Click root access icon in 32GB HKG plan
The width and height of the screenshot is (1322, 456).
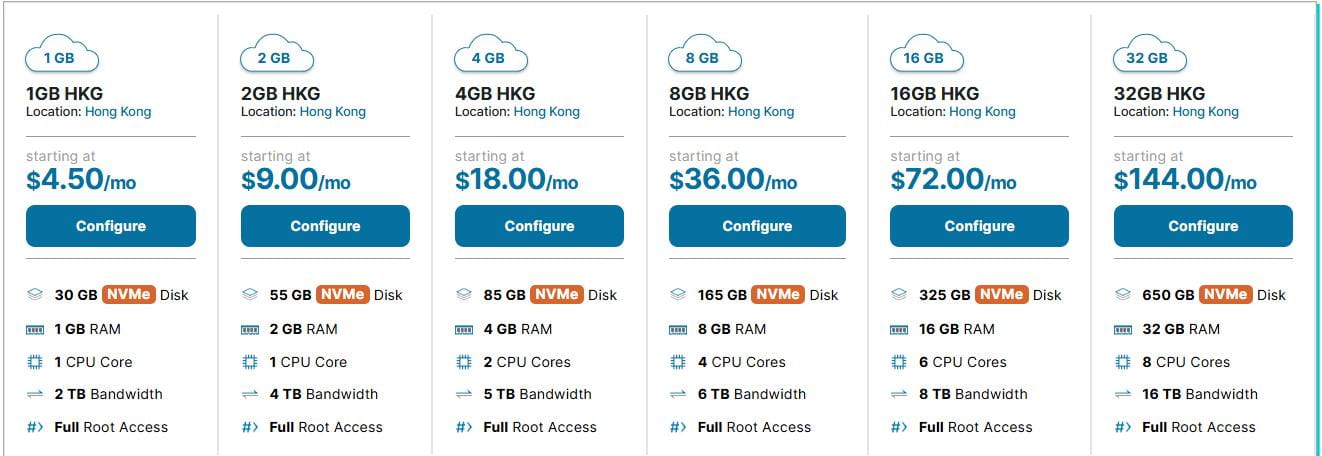coord(1122,427)
